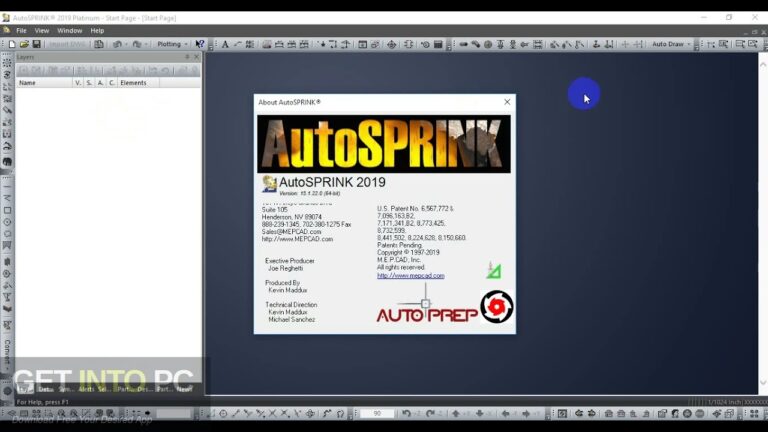Create a new drawing with New icon
This screenshot has height=432, width=768.
click(12, 44)
